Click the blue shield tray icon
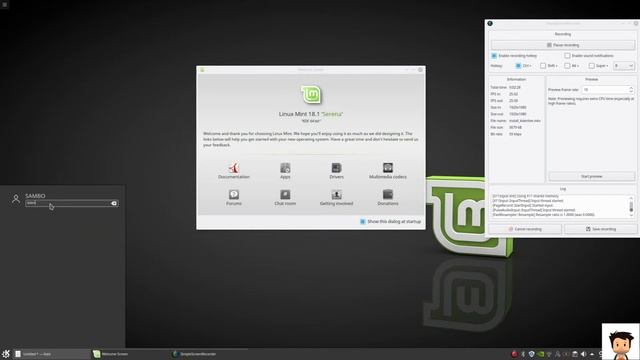Screen dimensions: 640x360 [531, 354]
